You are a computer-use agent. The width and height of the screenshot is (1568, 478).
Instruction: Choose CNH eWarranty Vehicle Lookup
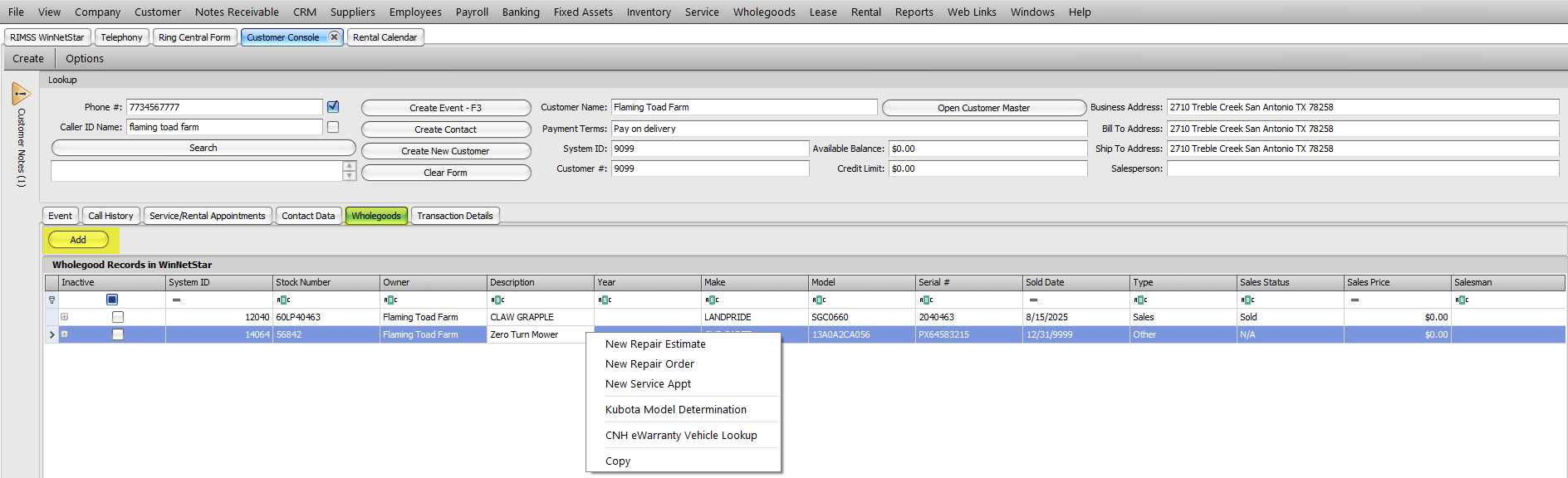pyautogui.click(x=683, y=436)
